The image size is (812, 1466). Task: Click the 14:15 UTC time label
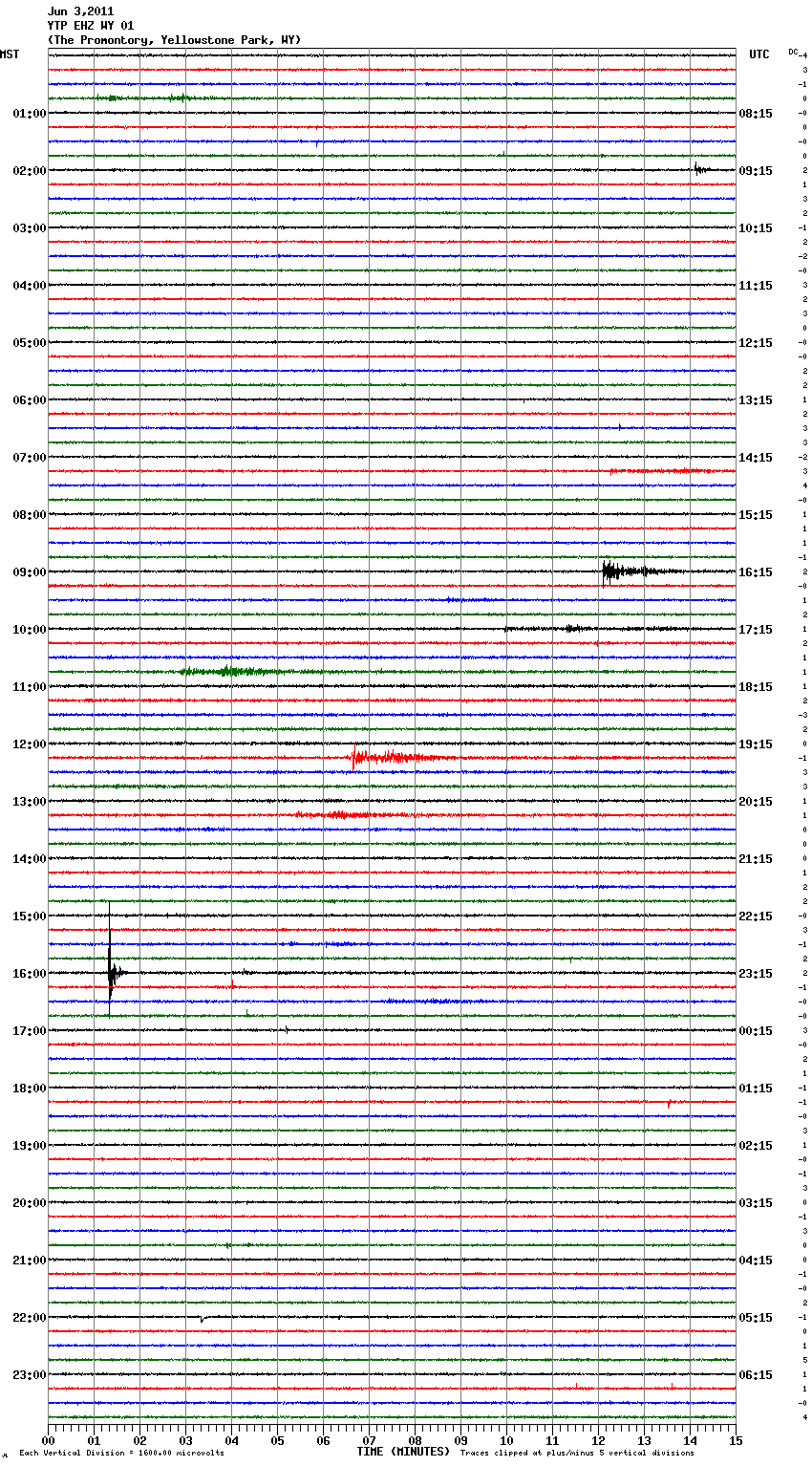pyautogui.click(x=756, y=458)
